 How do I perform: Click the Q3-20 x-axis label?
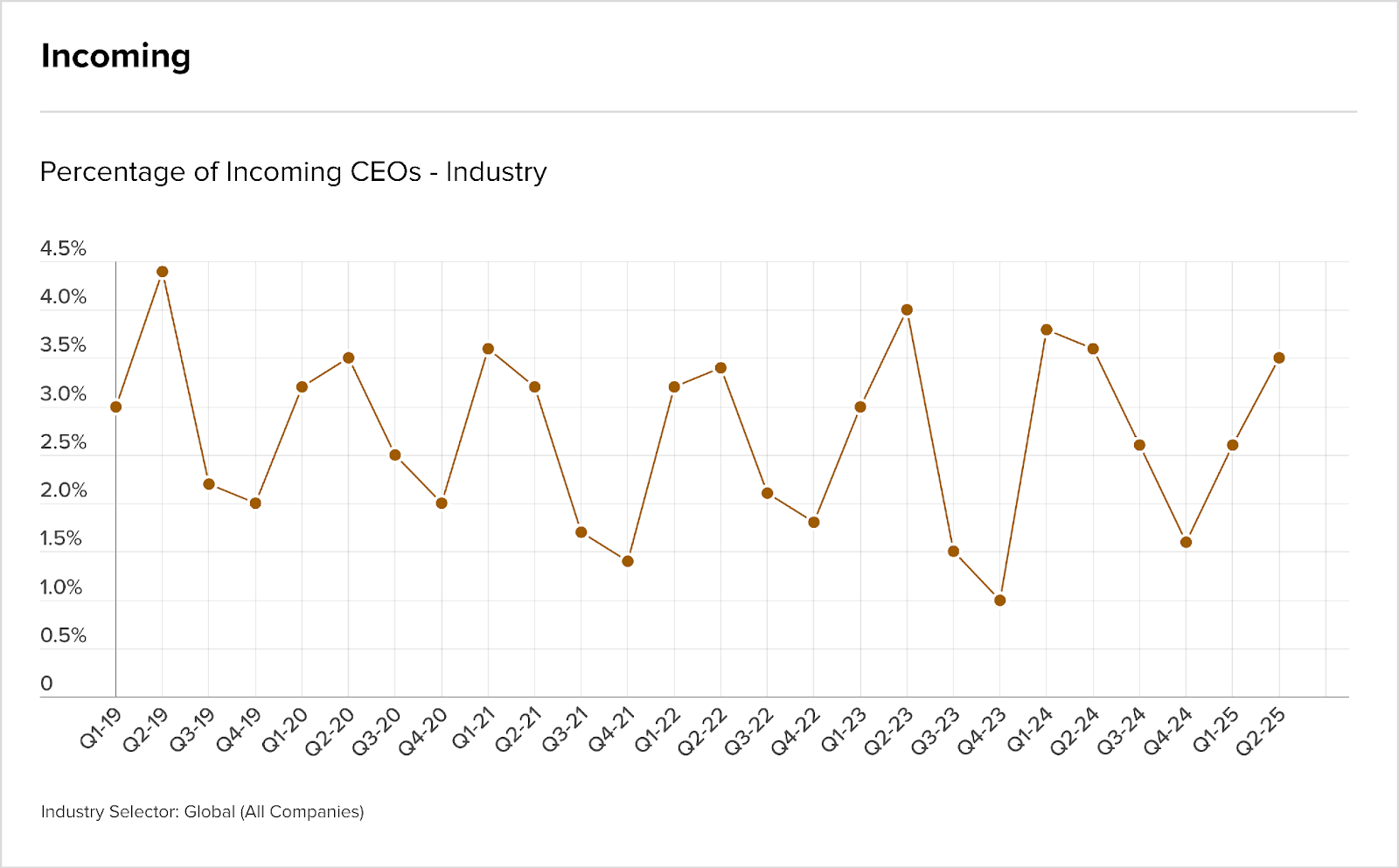pyautogui.click(x=377, y=731)
